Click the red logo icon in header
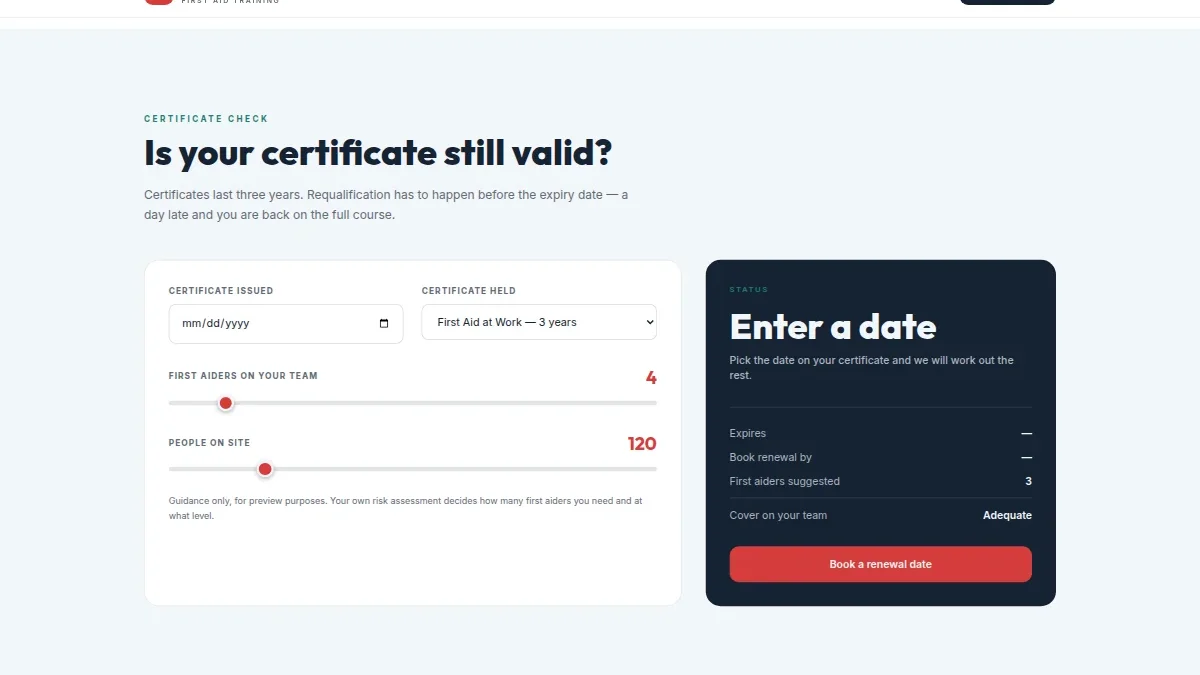Image resolution: width=1200 pixels, height=675 pixels. click(x=159, y=2)
